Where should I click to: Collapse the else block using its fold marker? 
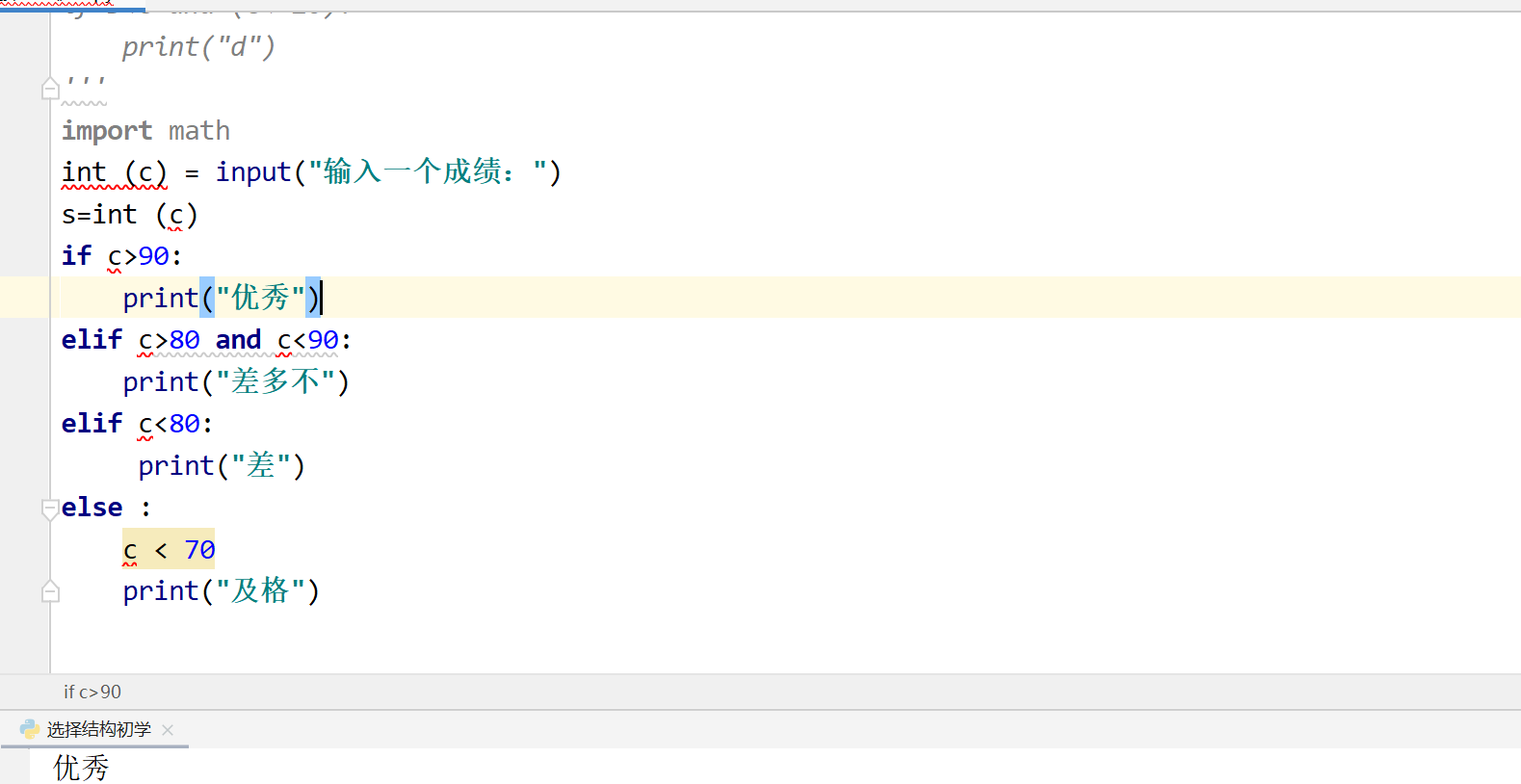tap(50, 509)
